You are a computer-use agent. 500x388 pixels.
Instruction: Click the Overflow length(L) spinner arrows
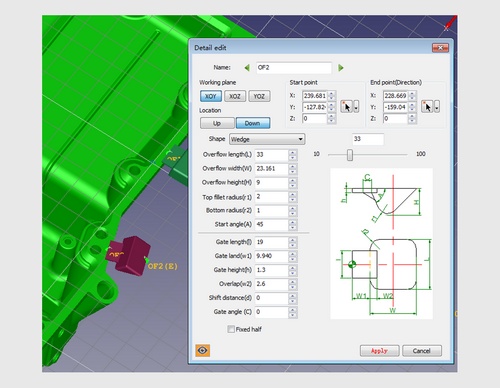(x=293, y=155)
